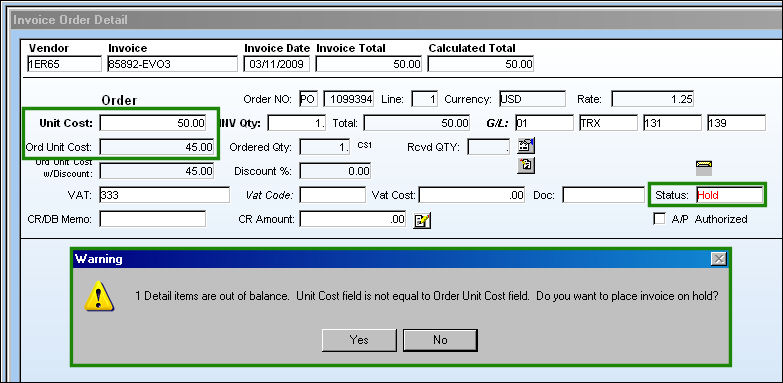The image size is (783, 383).
Task: Close the Warning dialog with X
Action: (718, 259)
